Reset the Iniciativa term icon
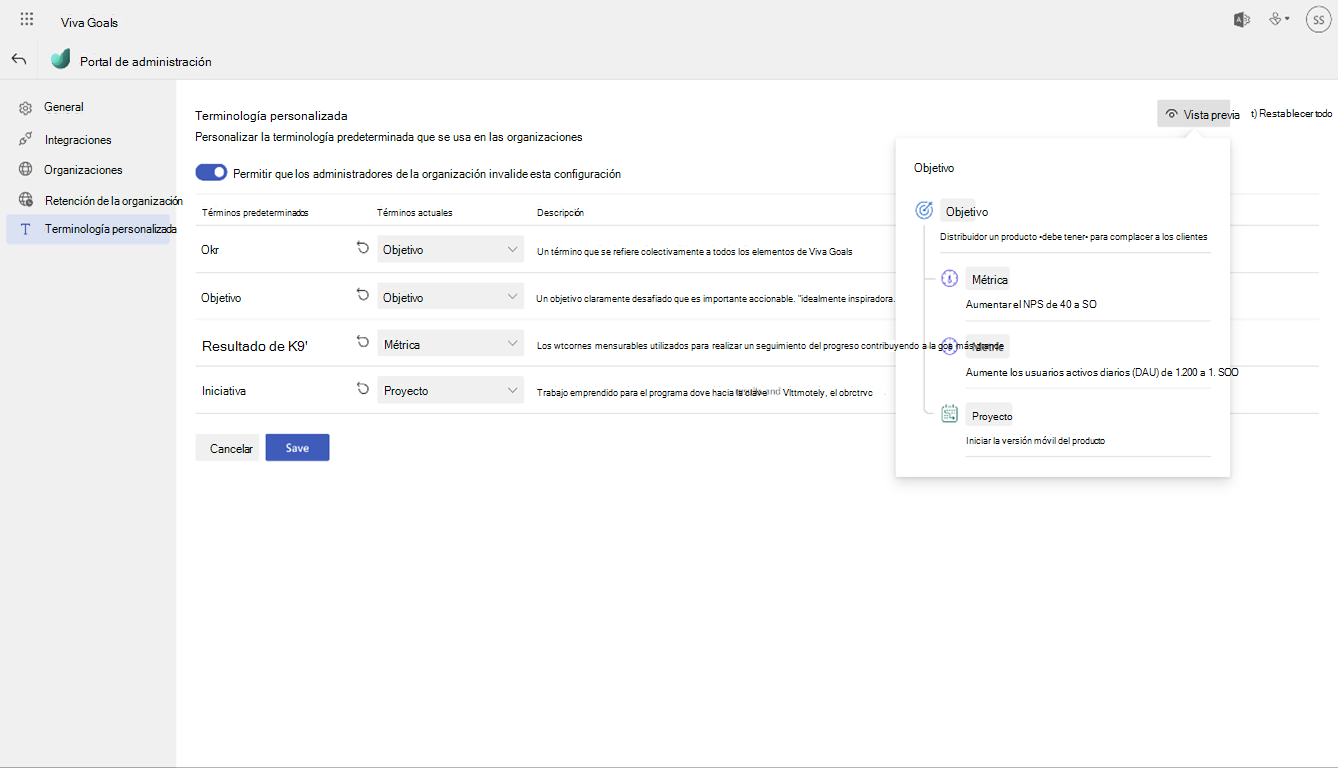 362,389
